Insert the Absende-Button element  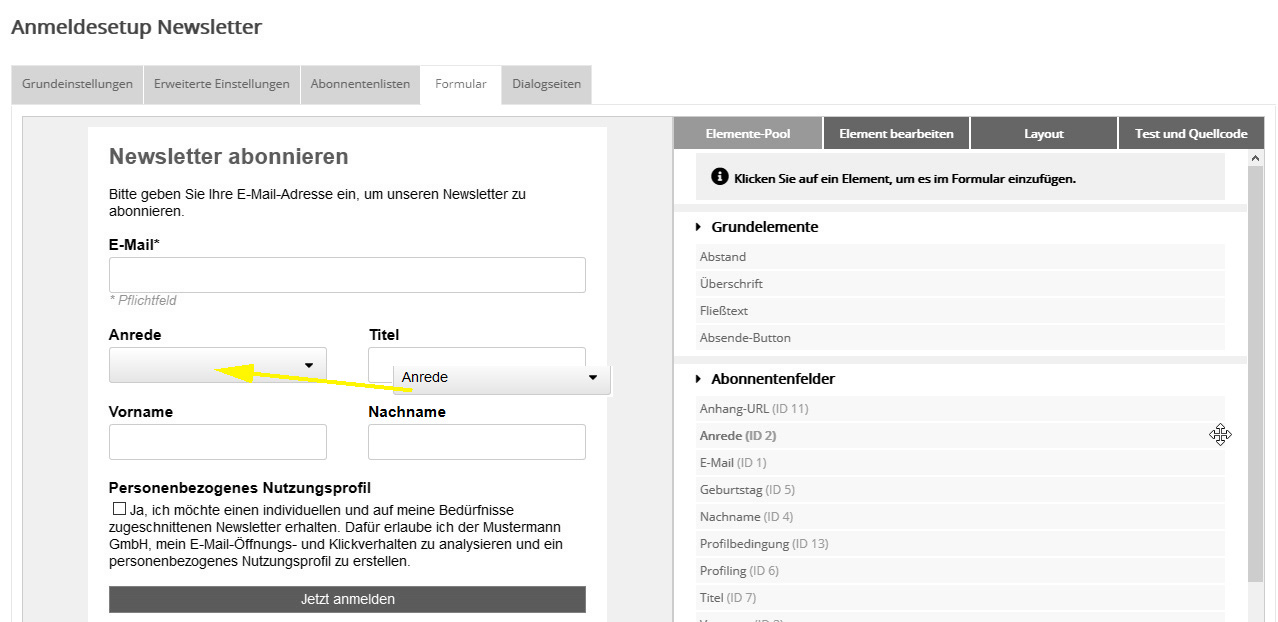click(x=745, y=338)
